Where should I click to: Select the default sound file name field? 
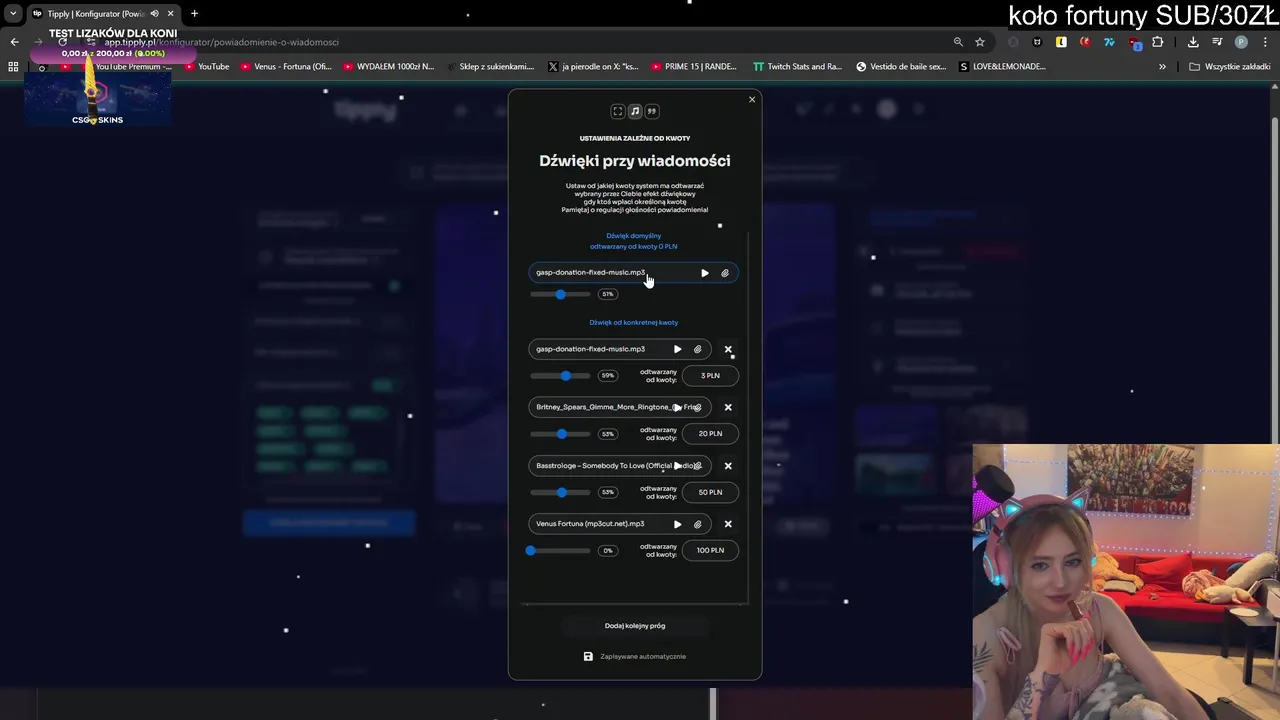click(x=633, y=273)
